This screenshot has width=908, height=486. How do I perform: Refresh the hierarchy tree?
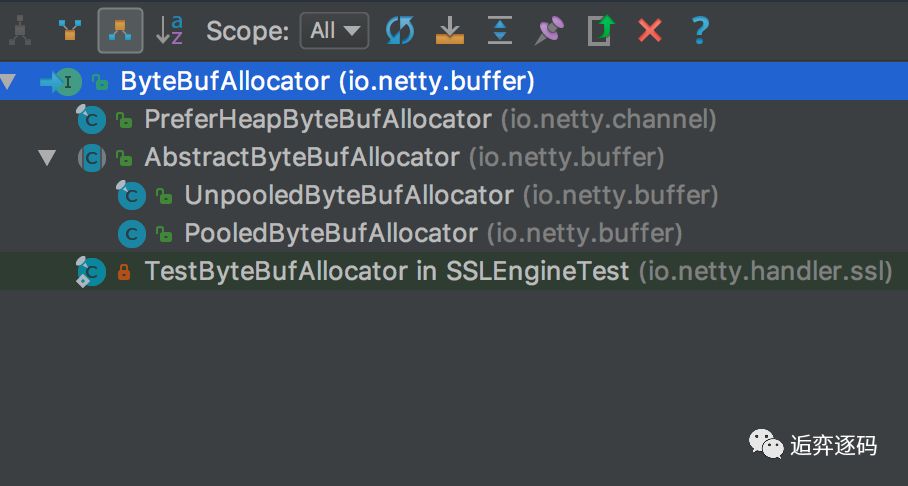[399, 31]
